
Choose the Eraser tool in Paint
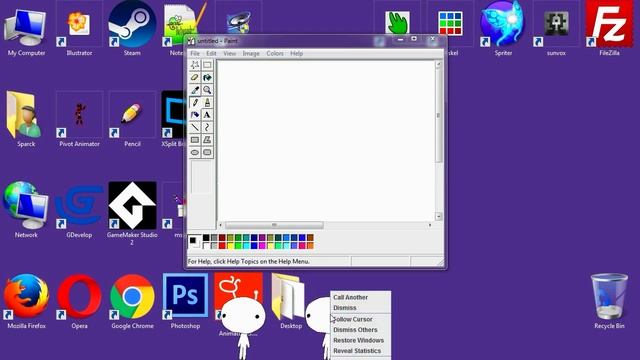[195, 78]
